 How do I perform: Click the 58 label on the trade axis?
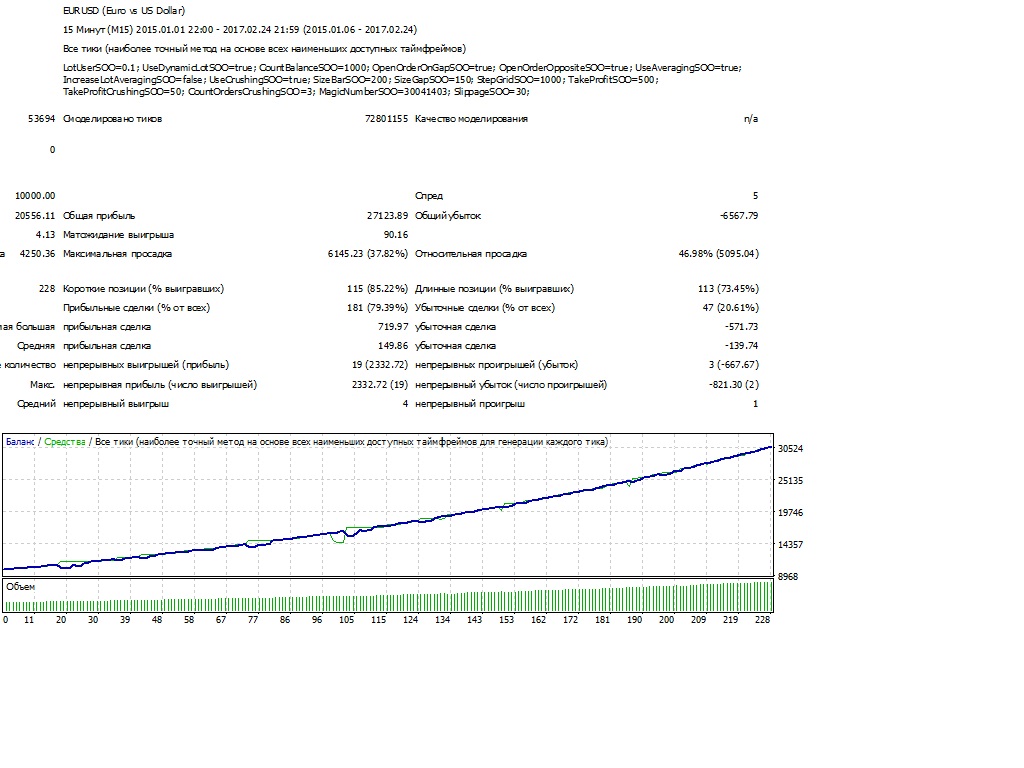189,620
